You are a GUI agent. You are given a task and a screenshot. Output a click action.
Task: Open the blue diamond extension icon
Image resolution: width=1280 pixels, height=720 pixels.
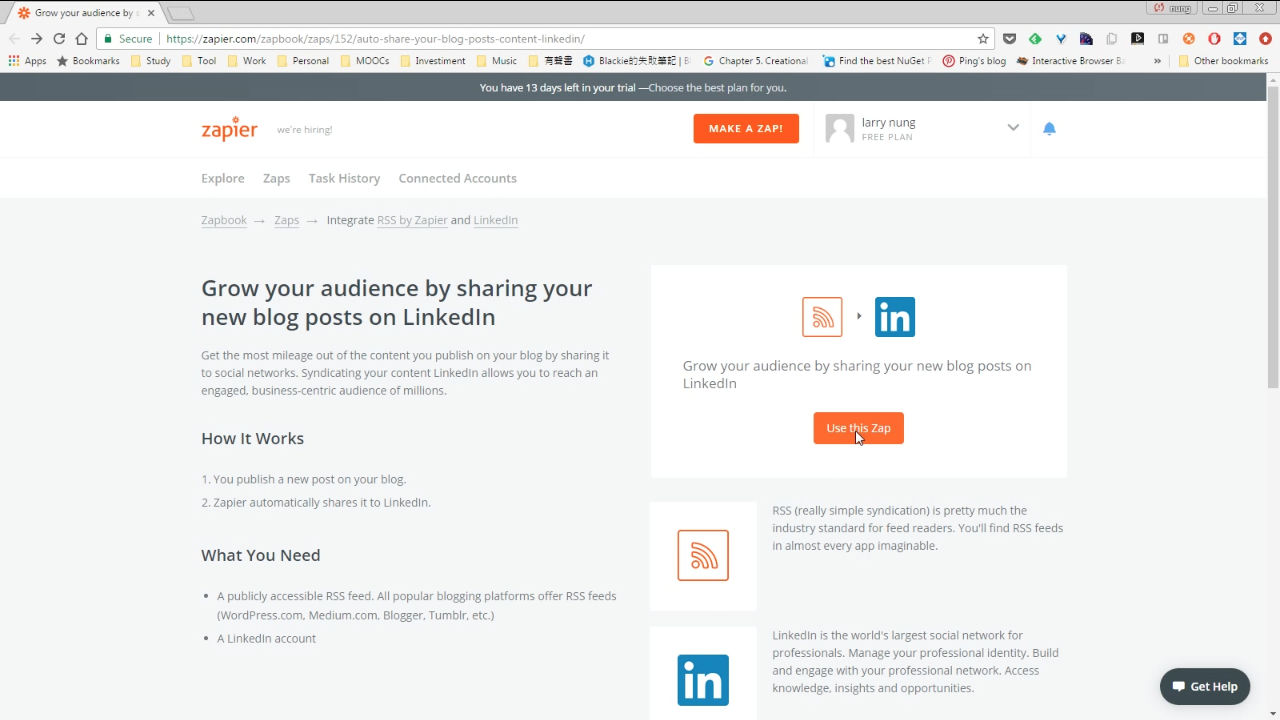pyautogui.click(x=1240, y=39)
